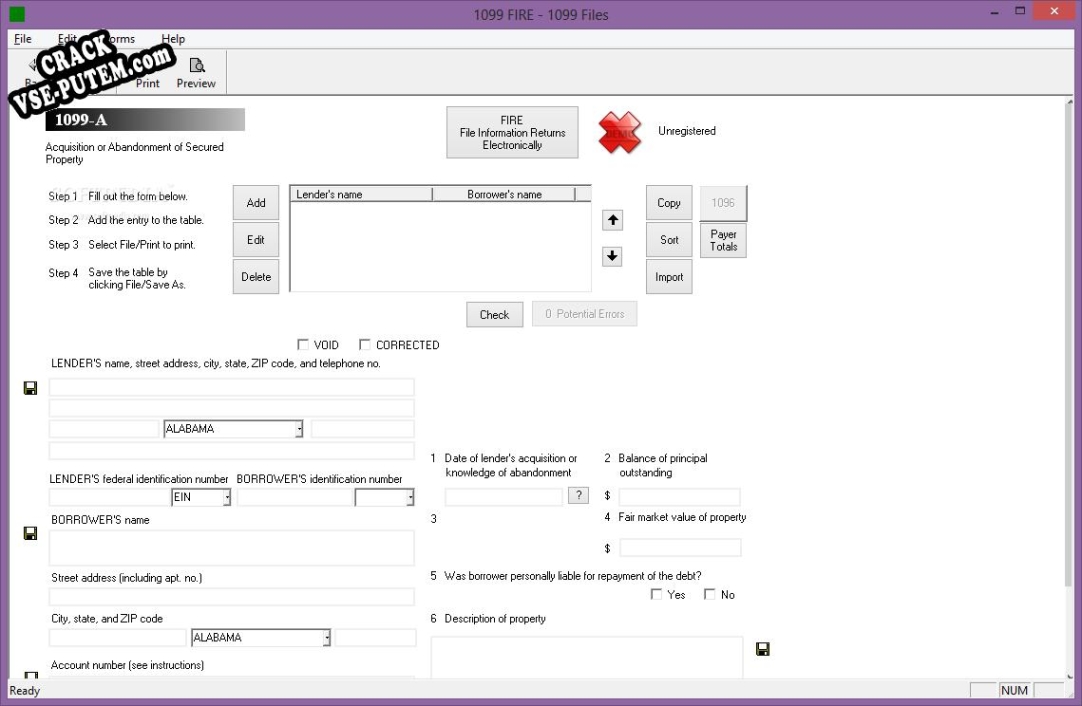
Task: Click the lender city input field
Action: [x=104, y=429]
